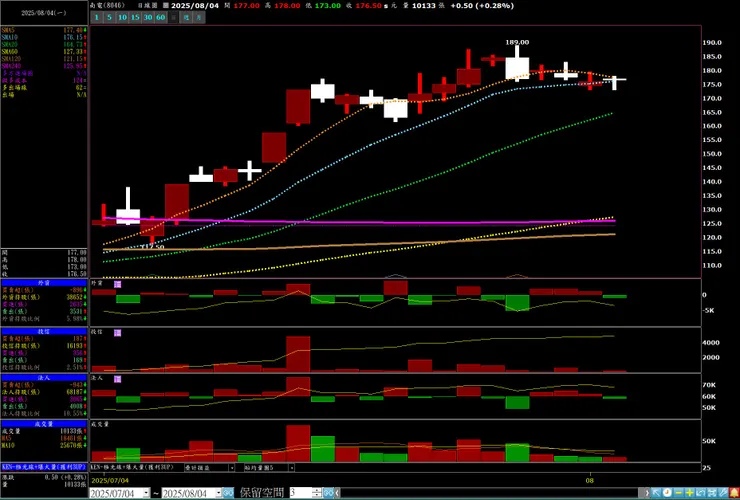This screenshot has width=740, height=500.
Task: Click the purple settings icon in 投信 subchart
Action: click(x=118, y=333)
